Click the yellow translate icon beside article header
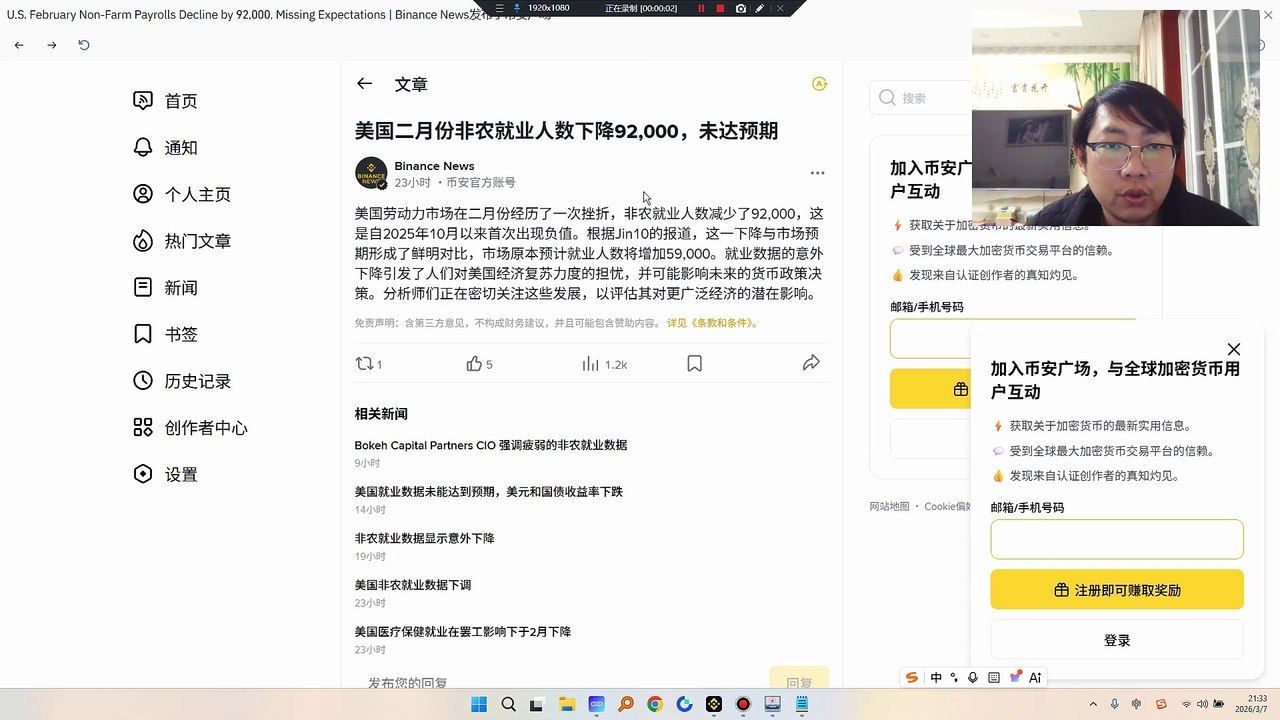Image resolution: width=1280 pixels, height=720 pixels. 820,84
